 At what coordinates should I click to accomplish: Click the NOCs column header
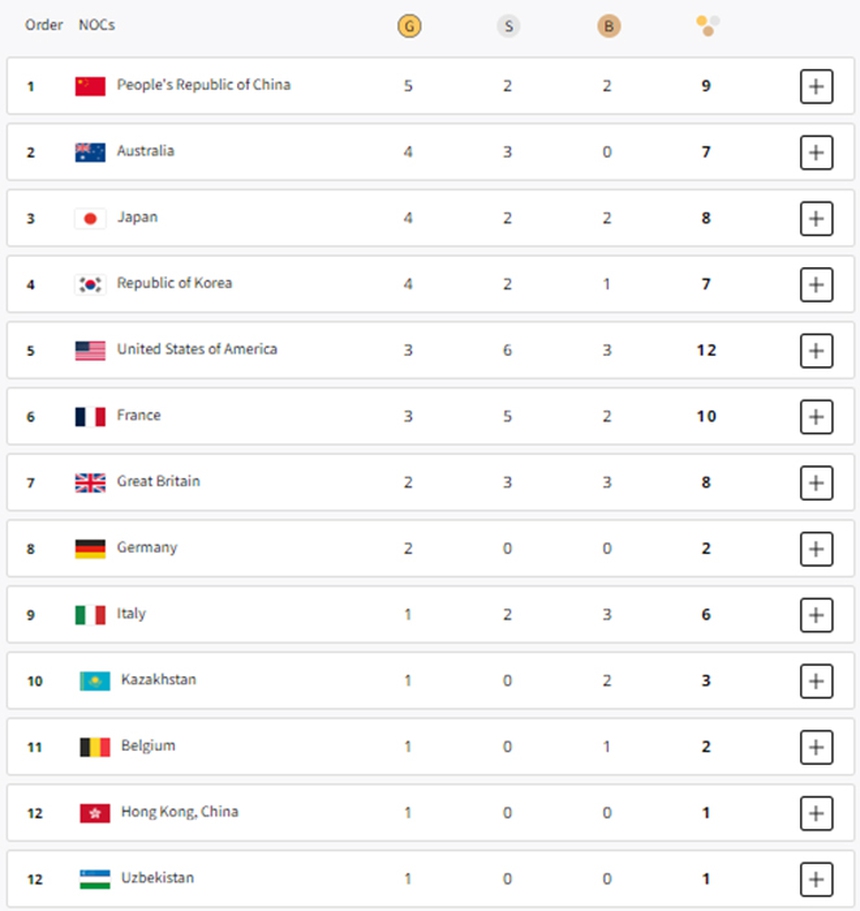(94, 25)
